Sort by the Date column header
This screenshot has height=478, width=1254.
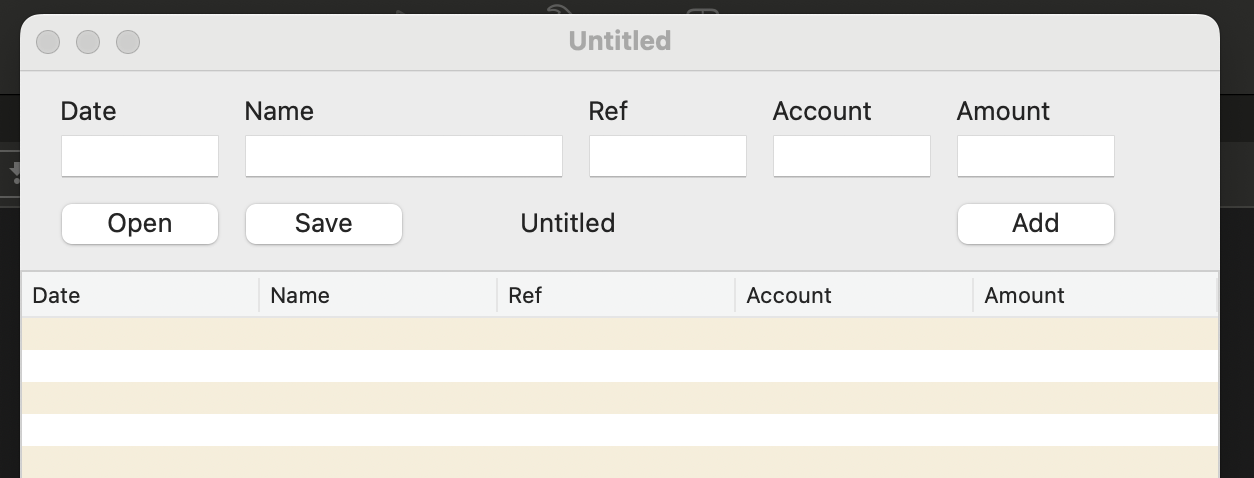pyautogui.click(x=140, y=295)
